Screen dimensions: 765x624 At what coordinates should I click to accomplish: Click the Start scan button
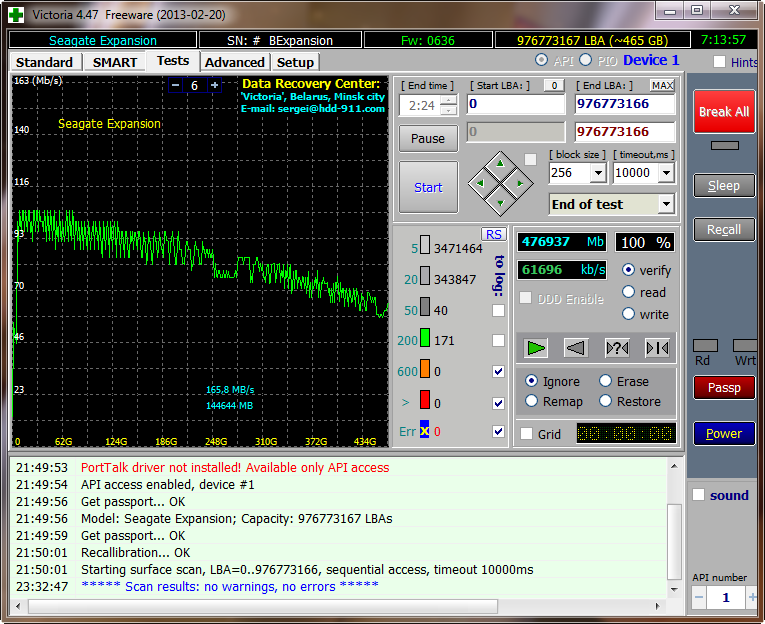(x=428, y=187)
